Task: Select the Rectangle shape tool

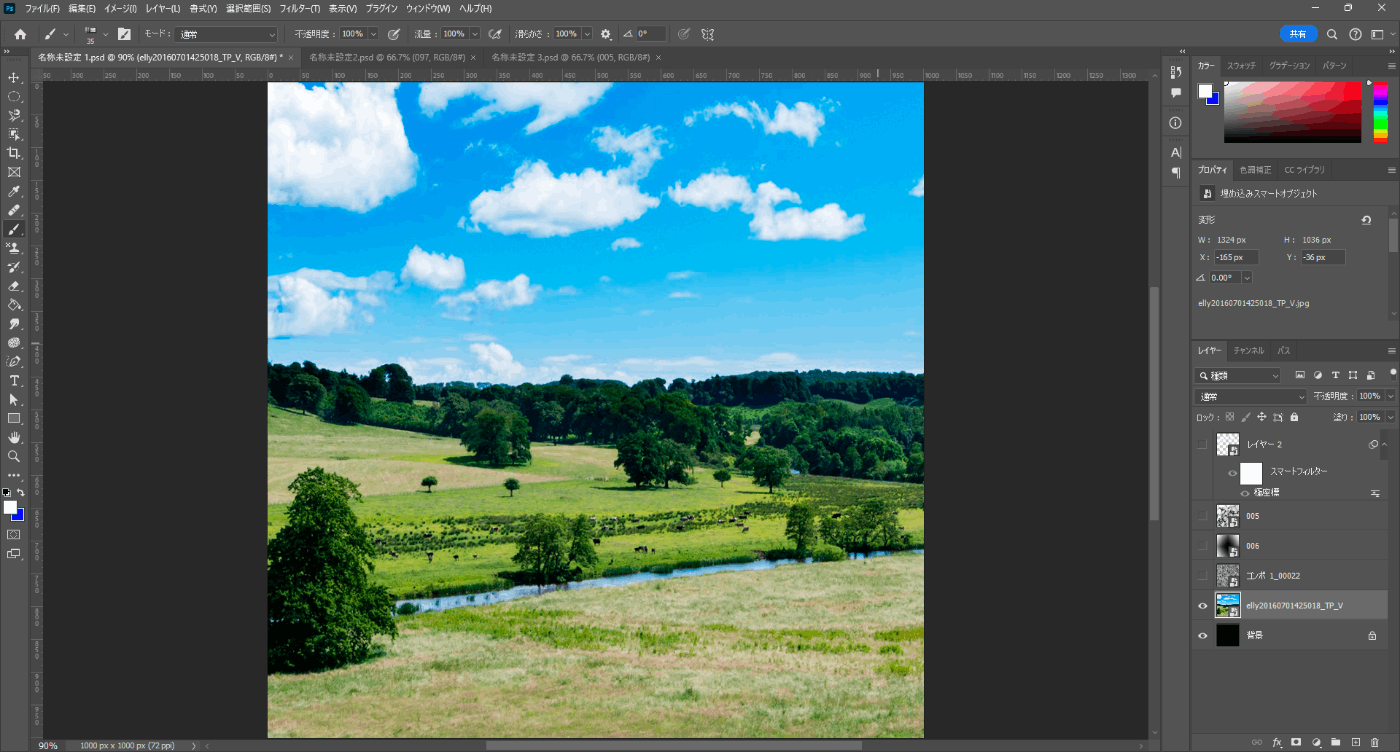Action: coord(14,419)
